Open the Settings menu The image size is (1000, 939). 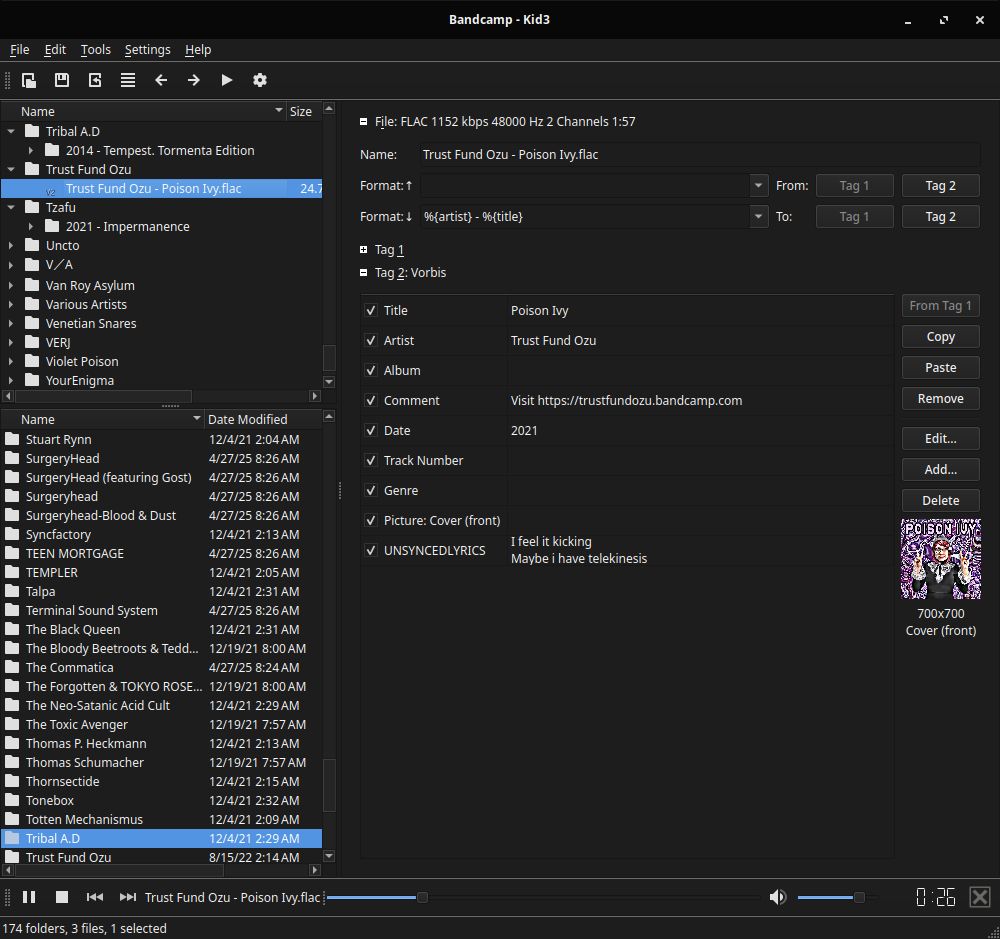coord(147,50)
